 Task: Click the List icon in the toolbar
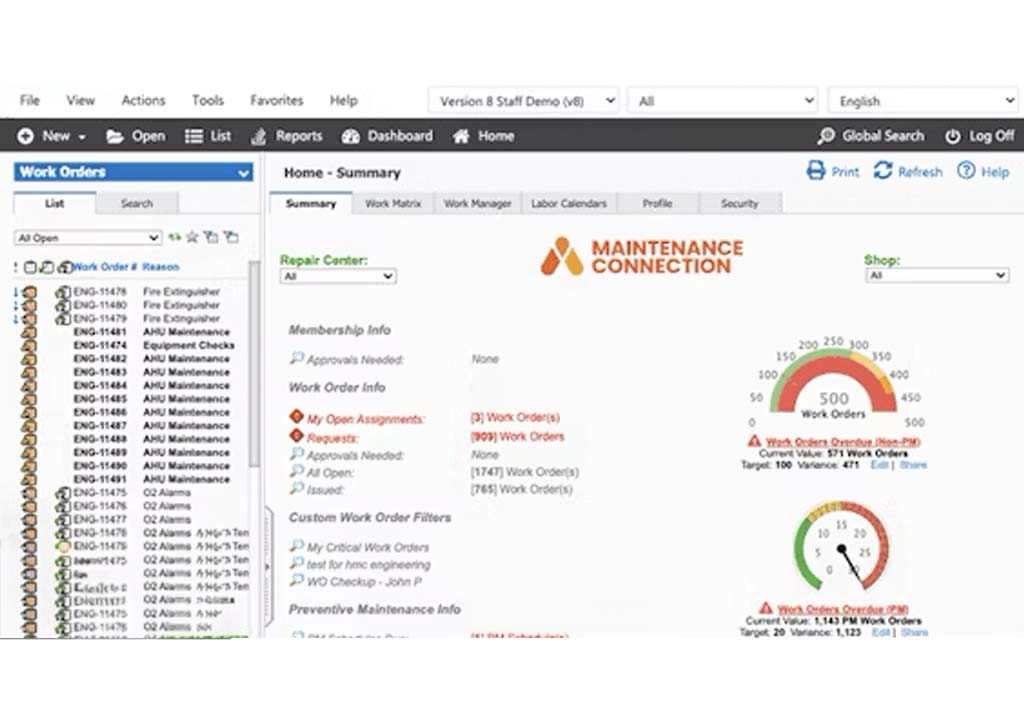[207, 136]
